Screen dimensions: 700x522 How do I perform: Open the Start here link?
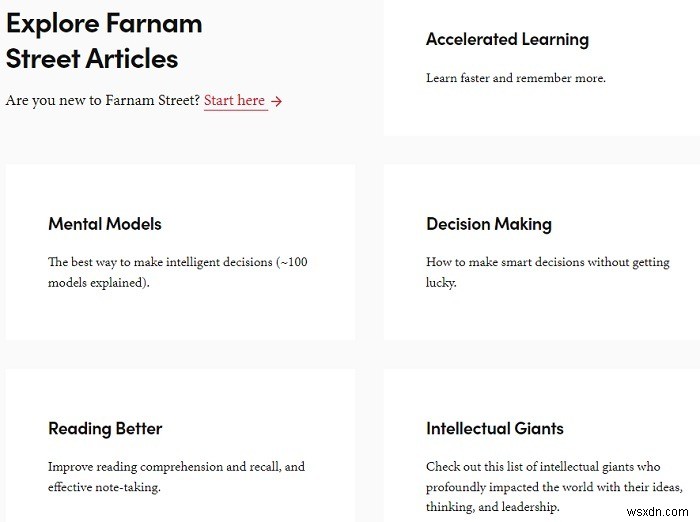[235, 100]
